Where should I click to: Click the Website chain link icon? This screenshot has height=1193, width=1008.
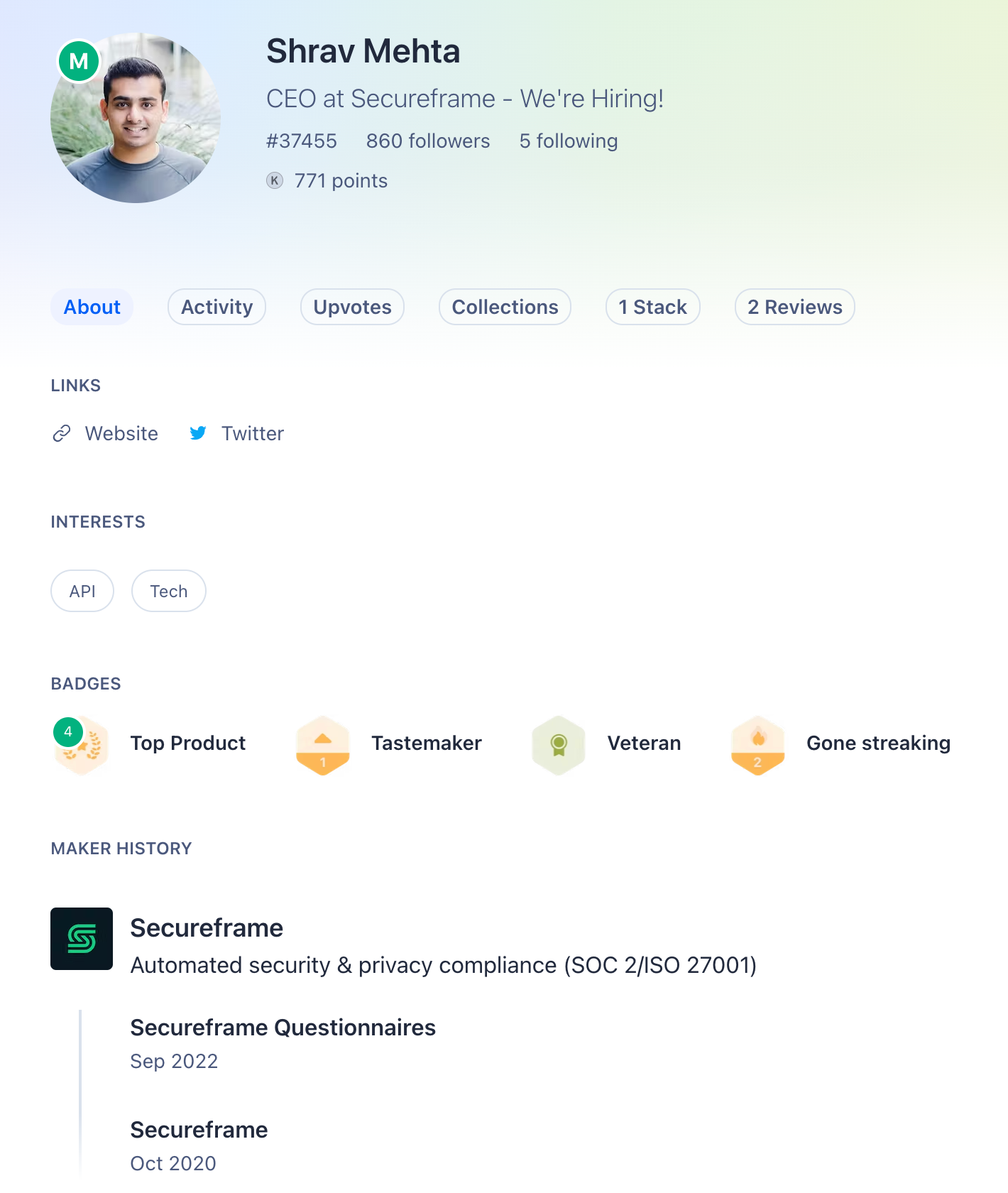pyautogui.click(x=62, y=433)
